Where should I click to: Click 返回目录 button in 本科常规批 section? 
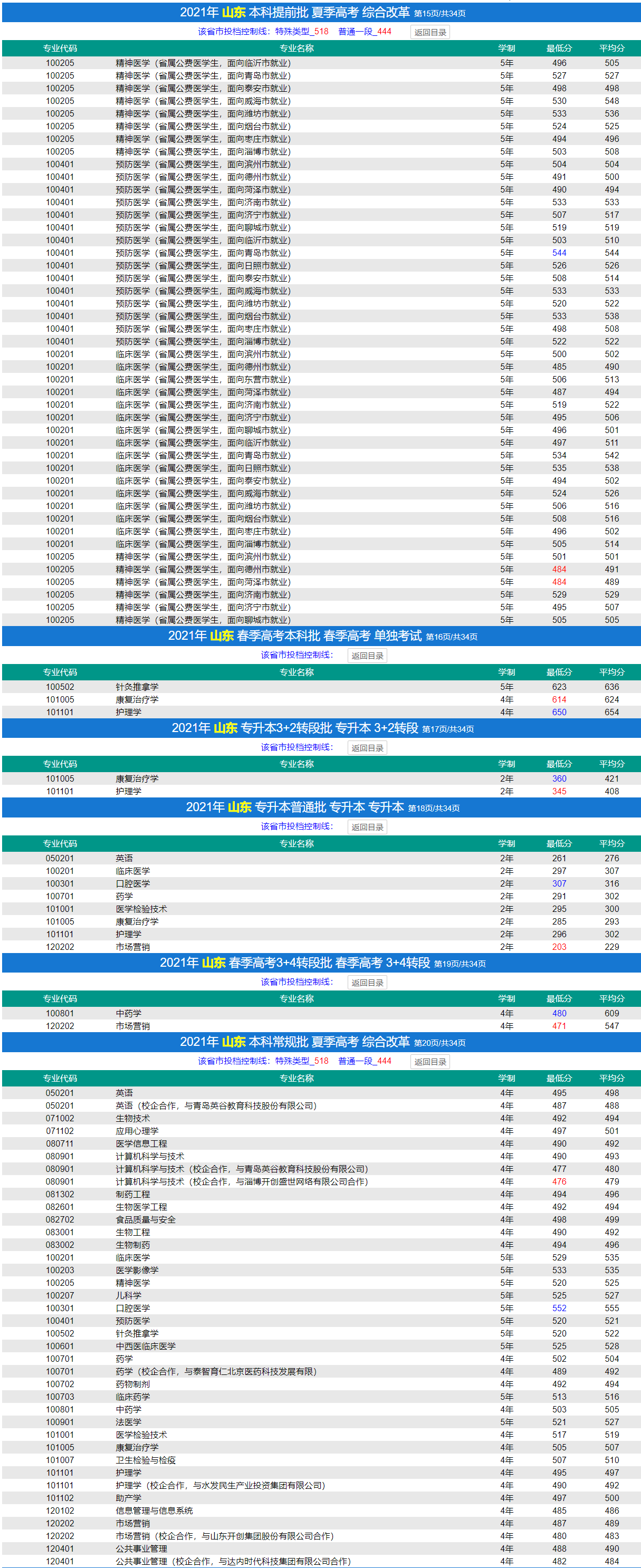click(x=430, y=1062)
